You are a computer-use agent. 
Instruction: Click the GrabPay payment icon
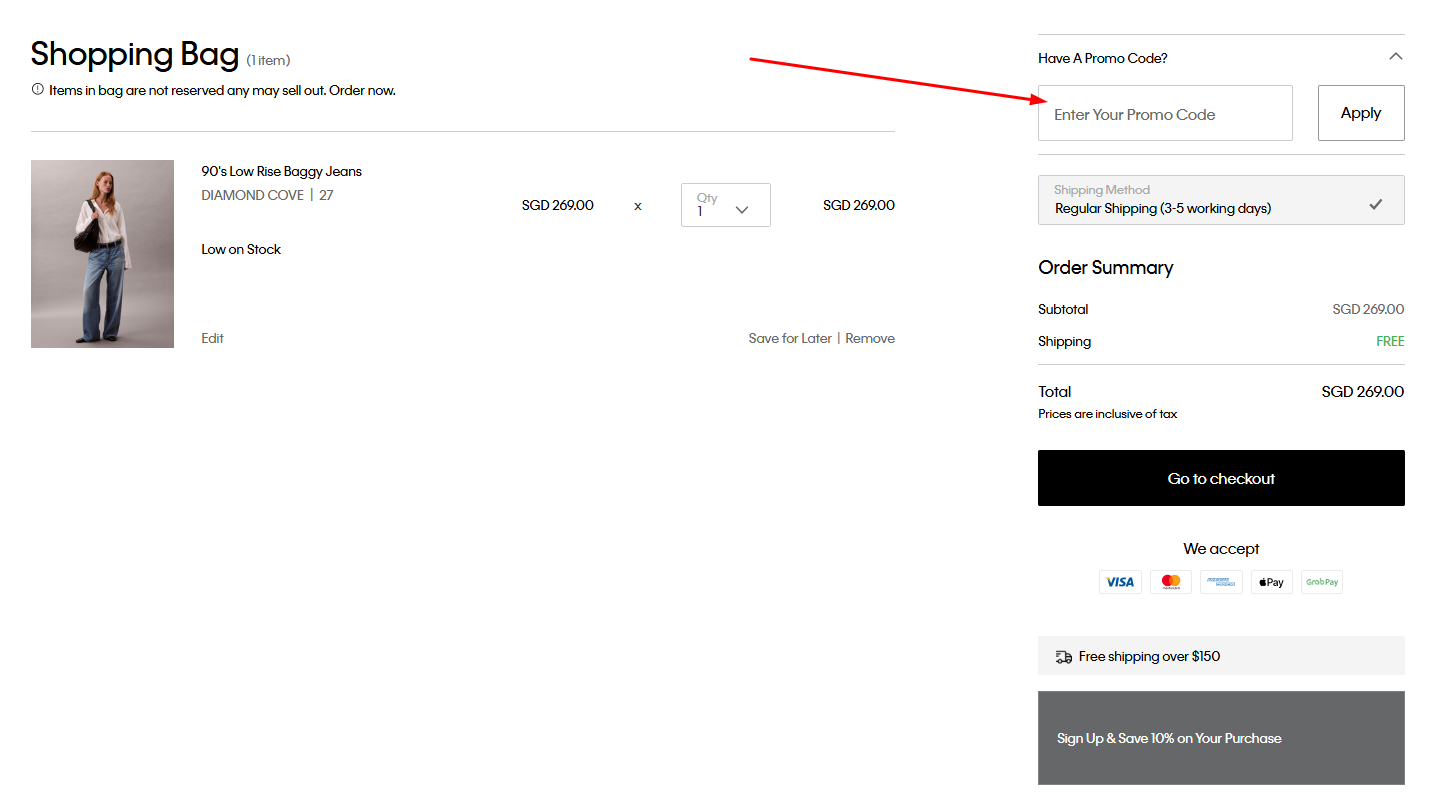[x=1321, y=582]
